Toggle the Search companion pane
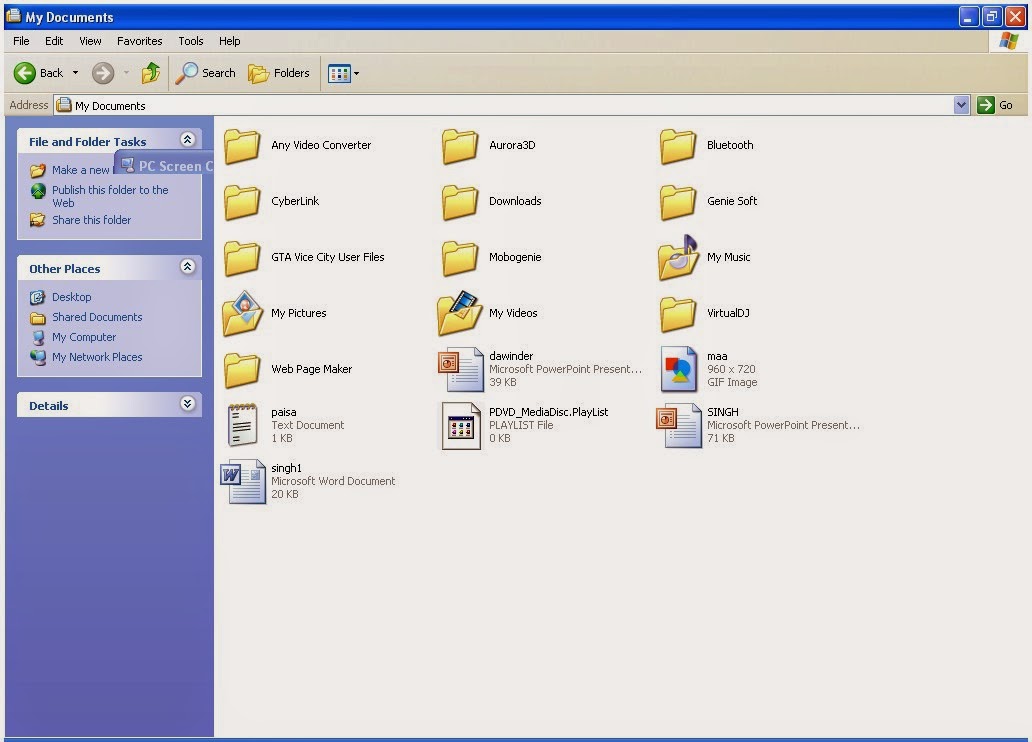Screen dimensions: 1032x742 coord(205,73)
